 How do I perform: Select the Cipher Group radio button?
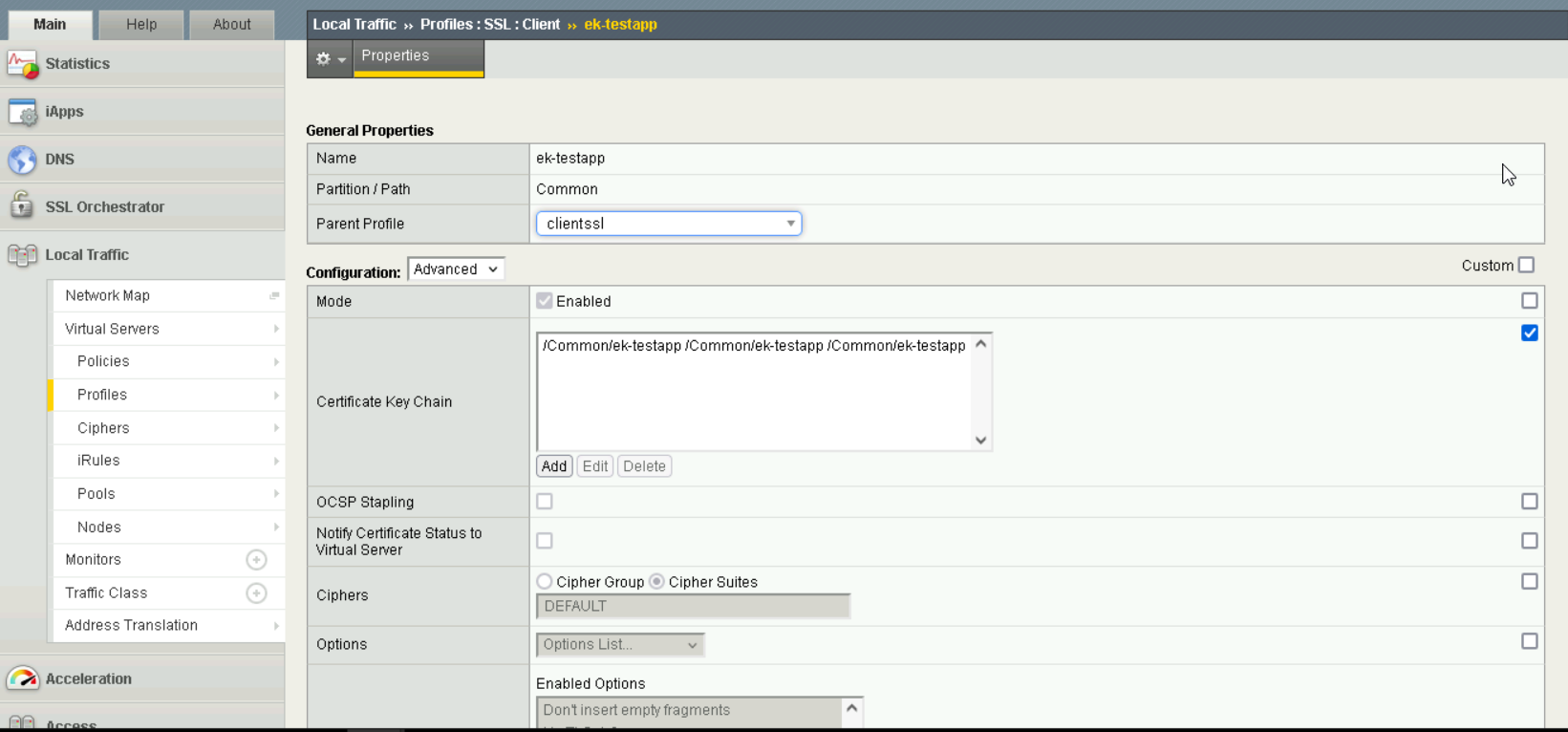[545, 582]
